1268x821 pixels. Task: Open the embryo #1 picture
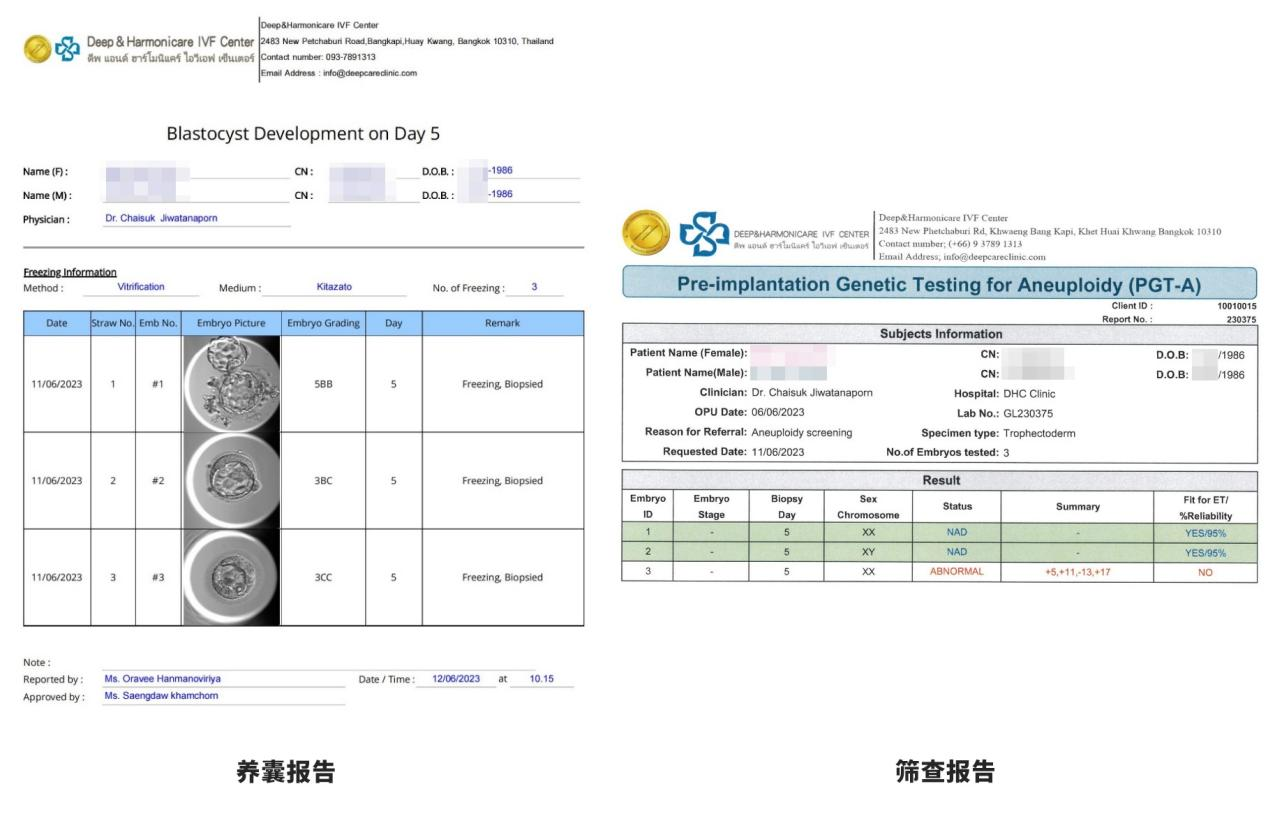(231, 384)
